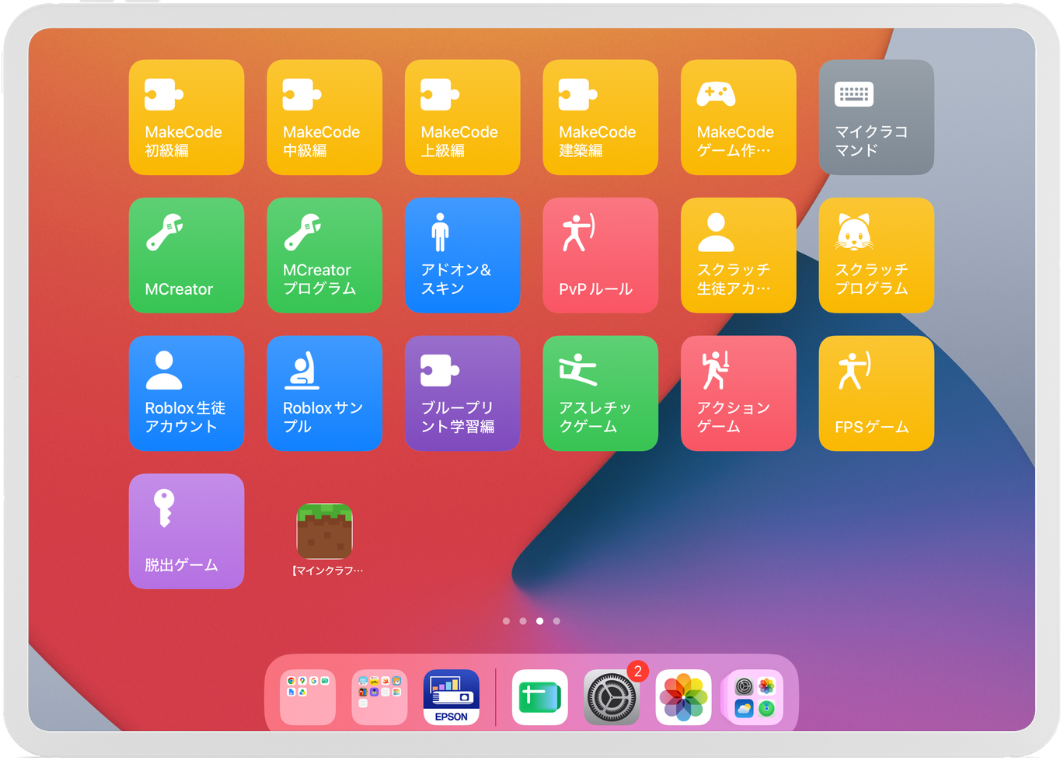Open the second app folder in the dock
1061x758 pixels.
click(380, 697)
